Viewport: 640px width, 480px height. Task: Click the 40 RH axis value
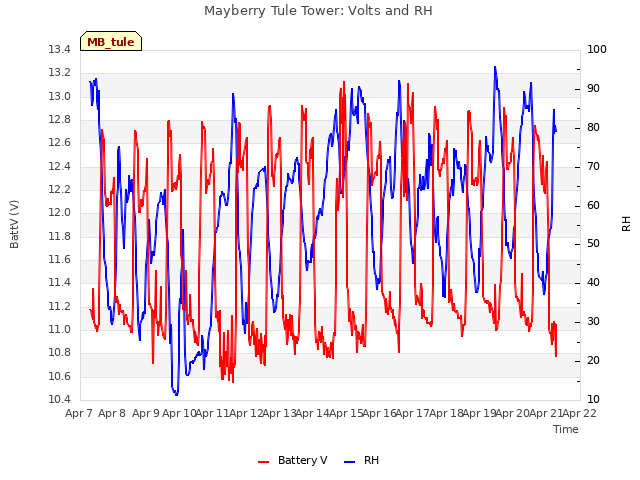point(593,283)
